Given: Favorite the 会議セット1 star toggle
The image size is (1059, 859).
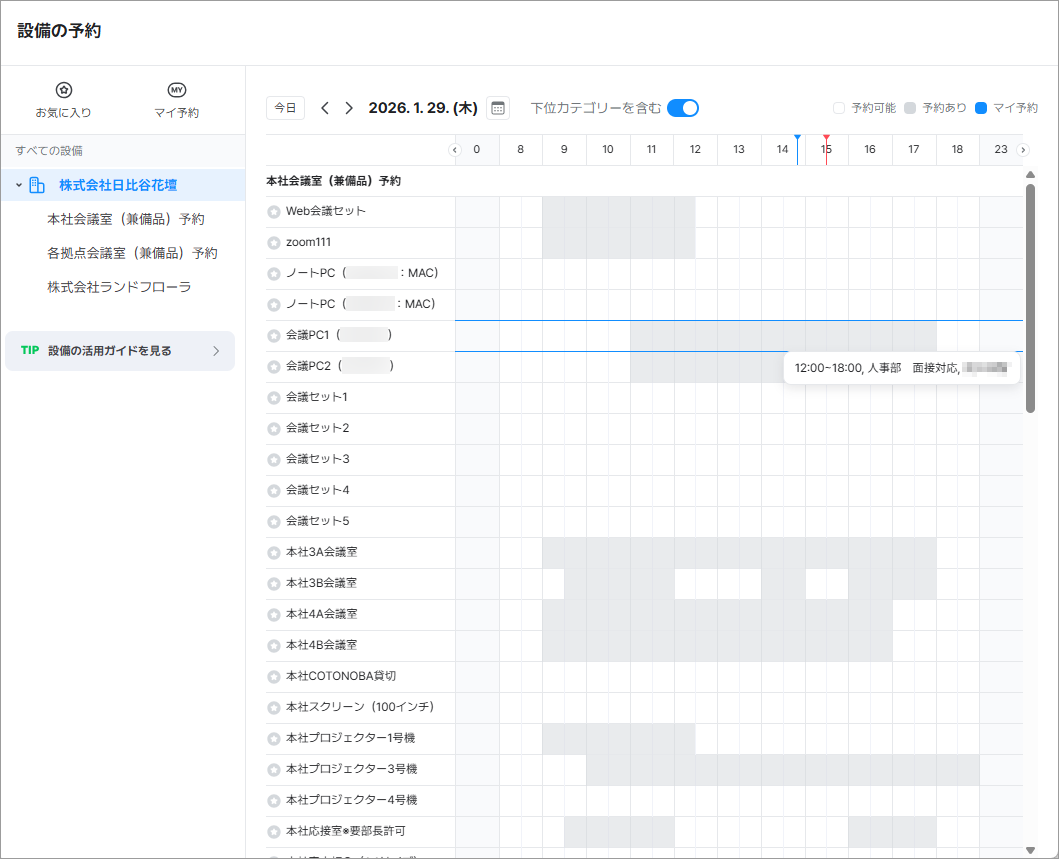Looking at the screenshot, I should 274,398.
